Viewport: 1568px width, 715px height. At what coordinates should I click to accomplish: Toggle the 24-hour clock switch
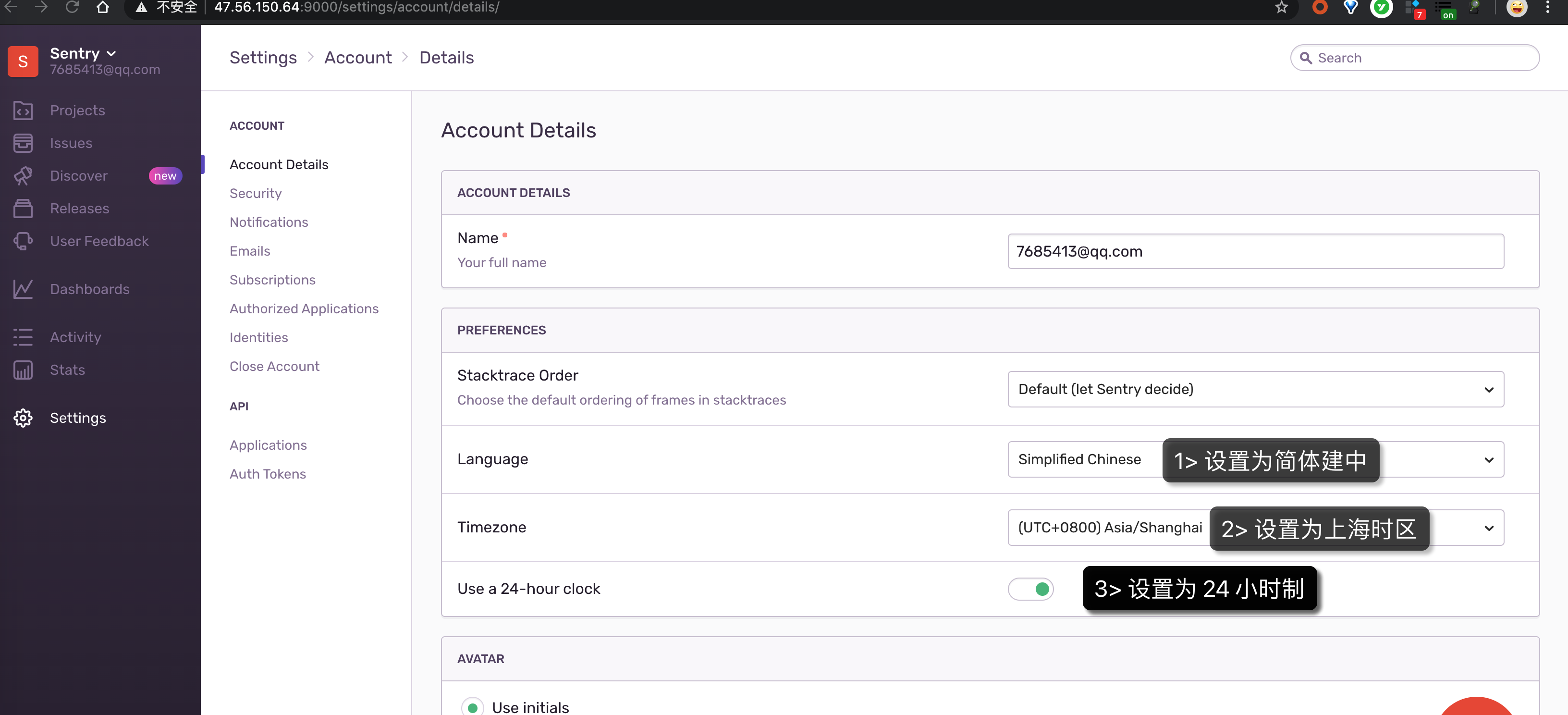click(x=1030, y=589)
